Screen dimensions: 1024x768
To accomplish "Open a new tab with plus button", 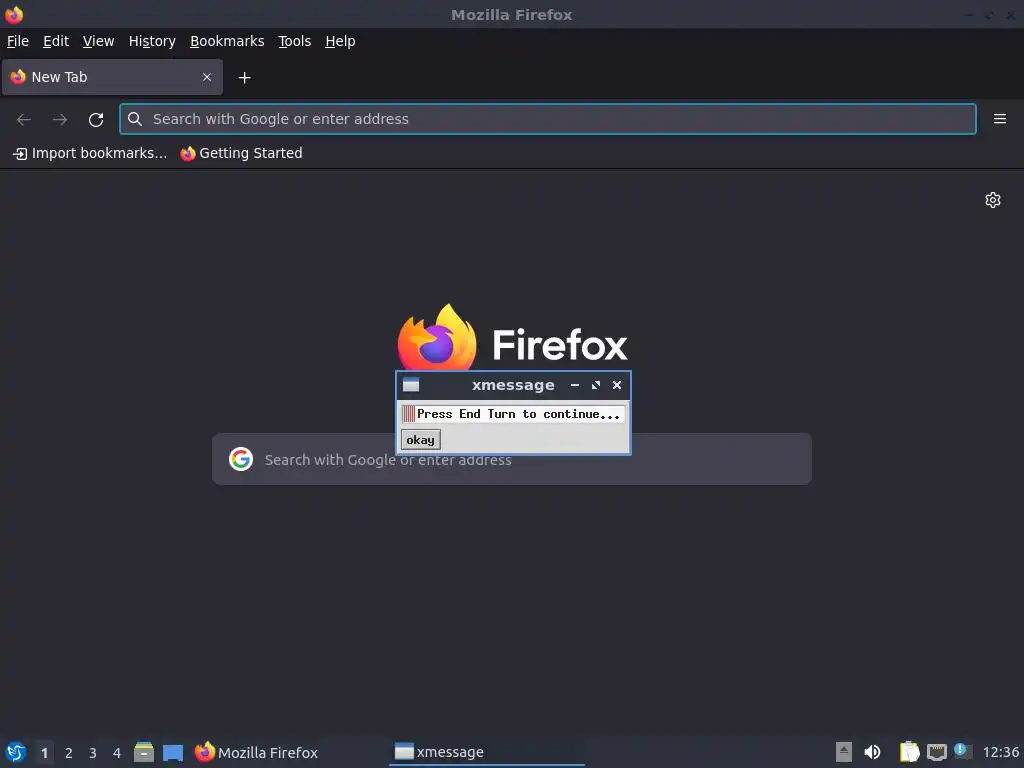I will click(244, 78).
